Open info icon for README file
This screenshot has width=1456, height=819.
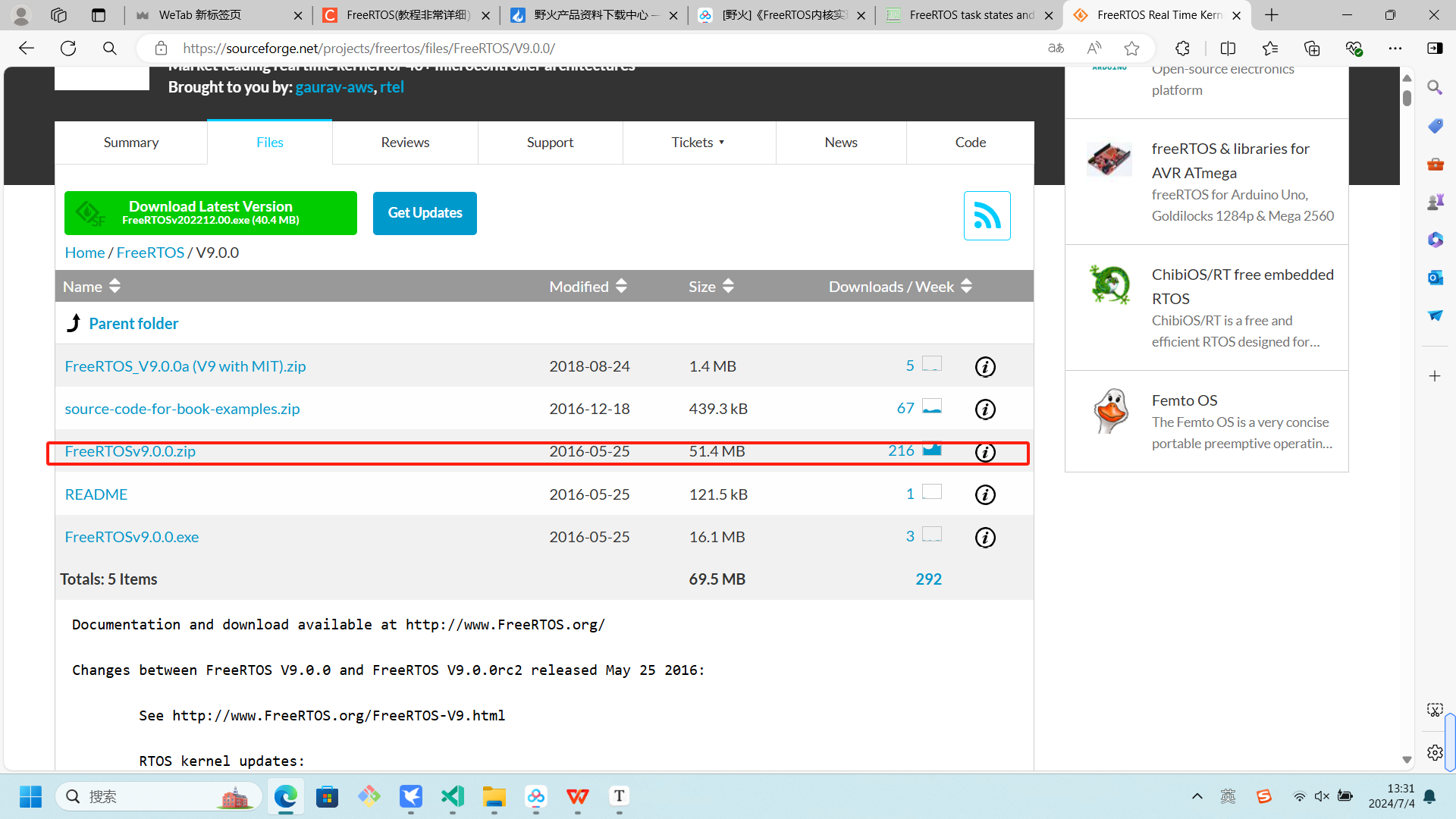(x=984, y=495)
